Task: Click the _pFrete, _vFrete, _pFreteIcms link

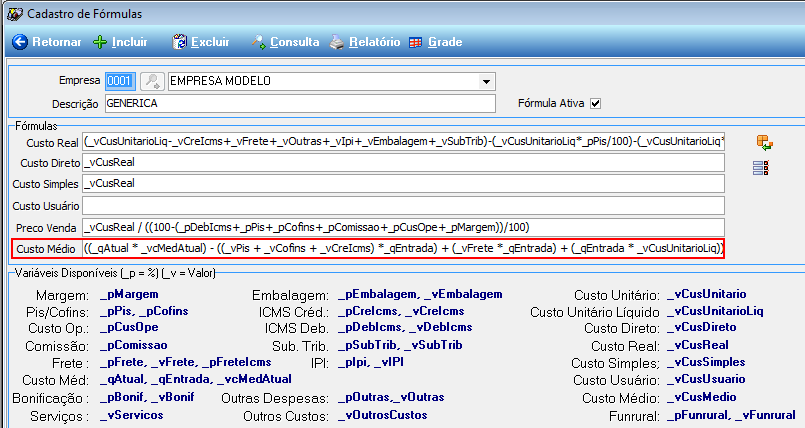Action: coord(185,362)
